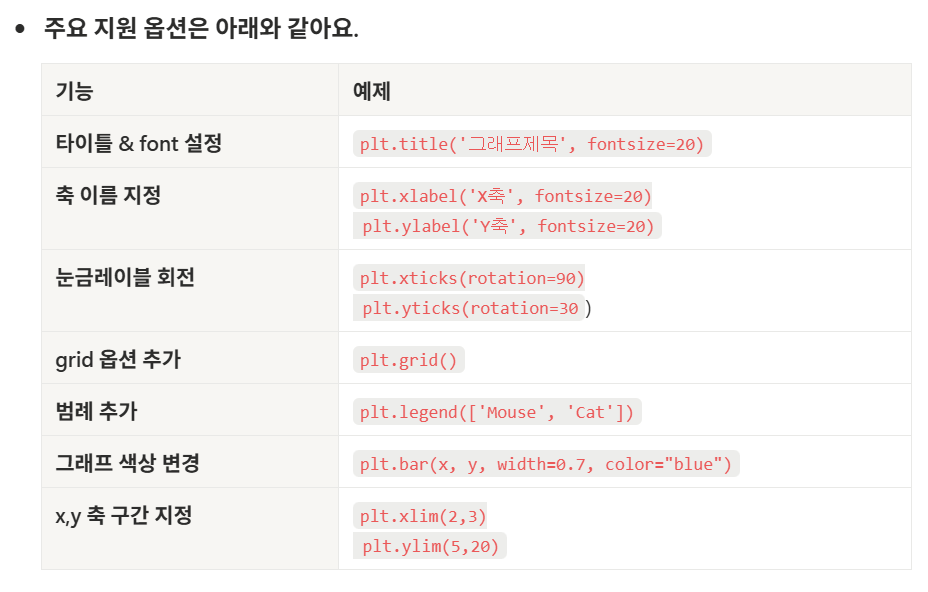
Task: Select the plt.grid() code snippet
Action: pos(408,358)
